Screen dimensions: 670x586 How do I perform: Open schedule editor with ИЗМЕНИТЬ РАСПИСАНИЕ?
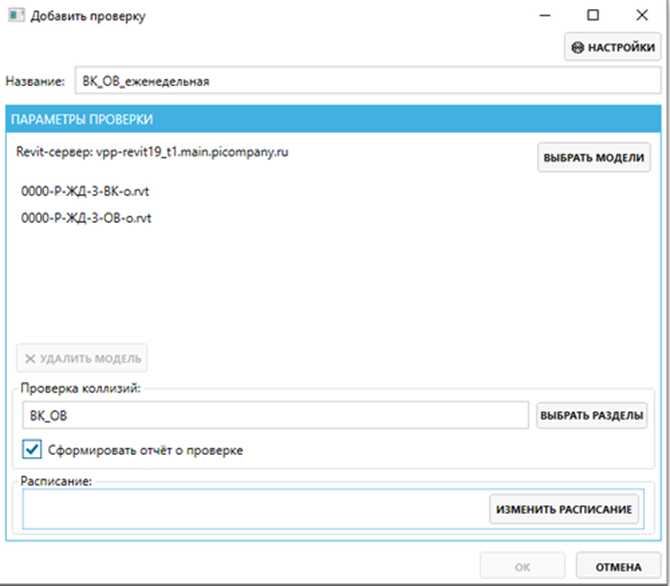pyautogui.click(x=564, y=510)
